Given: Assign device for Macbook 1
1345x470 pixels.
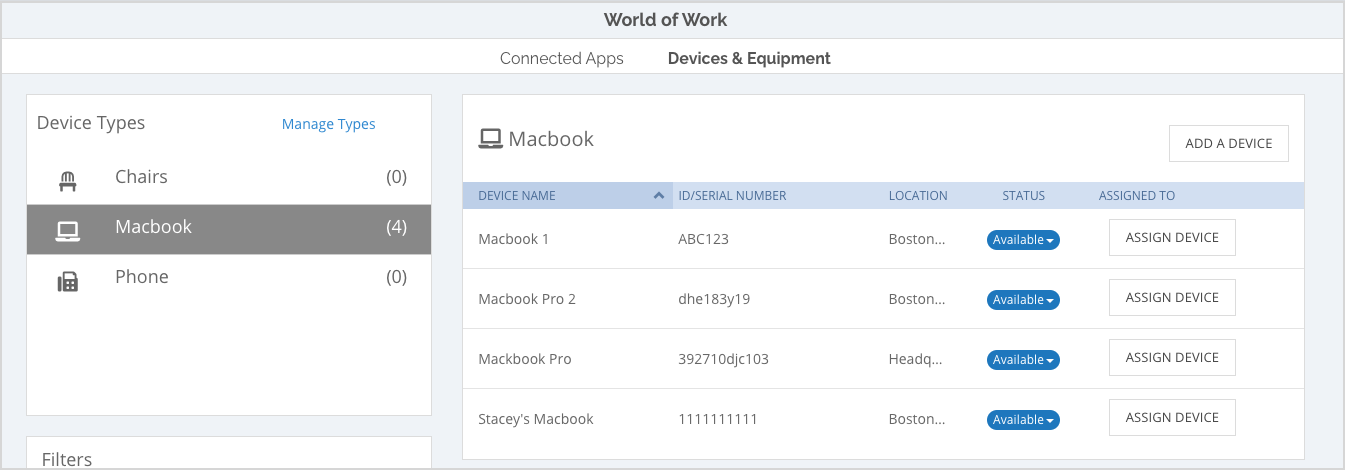Looking at the screenshot, I should tap(1172, 238).
